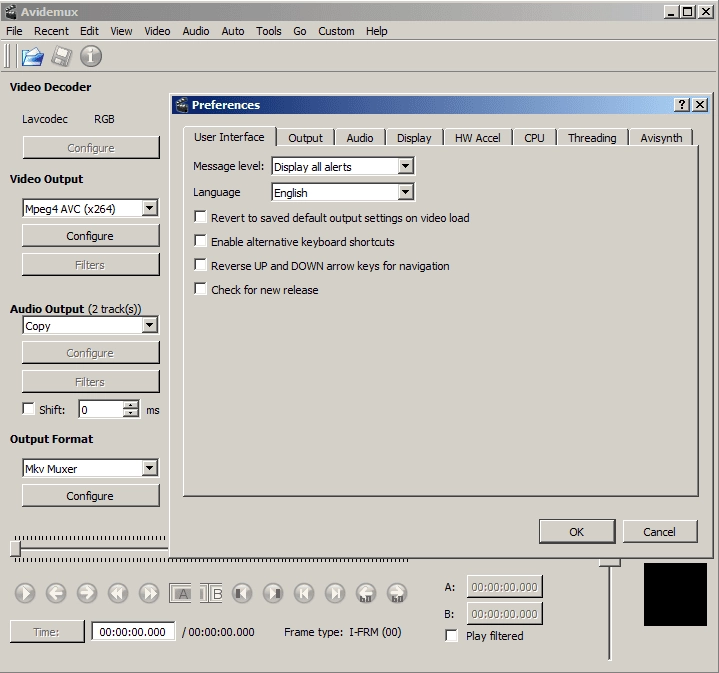Expand the Audio Output Copy dropdown
This screenshot has width=719, height=673.
tap(90, 325)
